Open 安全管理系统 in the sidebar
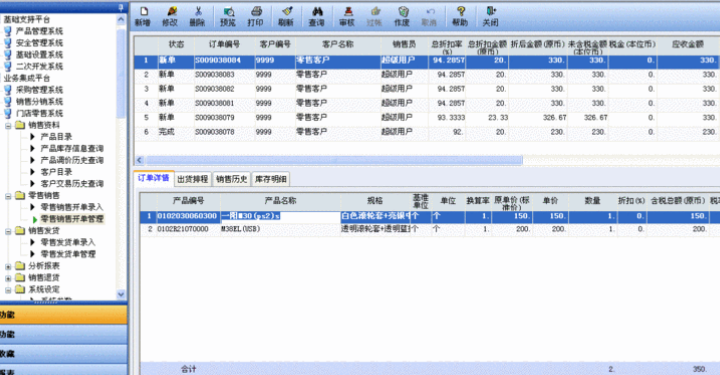Screen dimensions: 720x375 (39, 43)
